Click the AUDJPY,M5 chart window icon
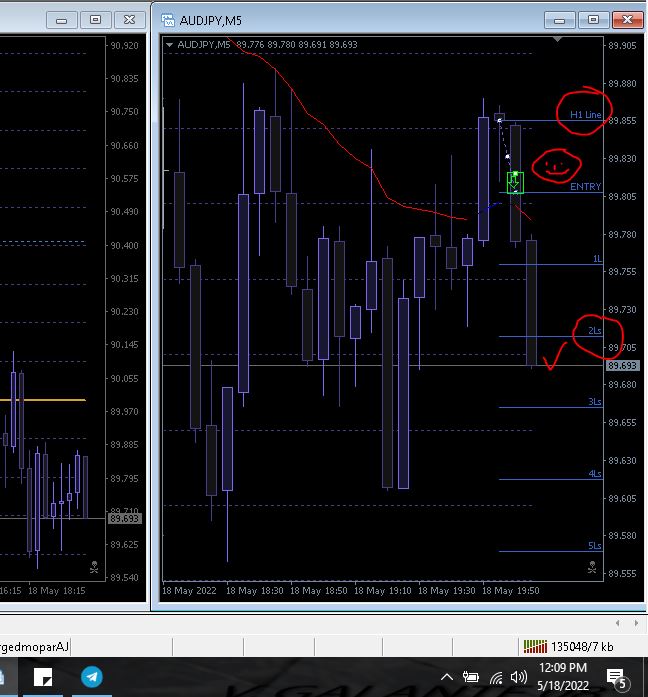The height and width of the screenshot is (697, 648). [168, 20]
